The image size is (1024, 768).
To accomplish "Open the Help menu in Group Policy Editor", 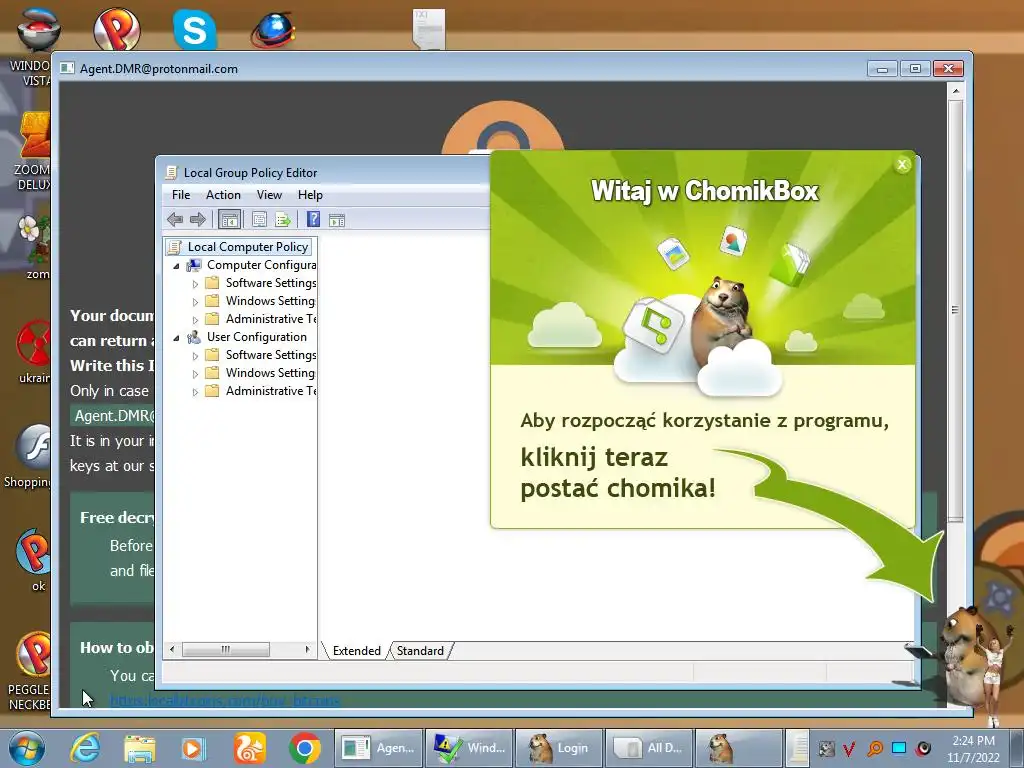I will [310, 195].
